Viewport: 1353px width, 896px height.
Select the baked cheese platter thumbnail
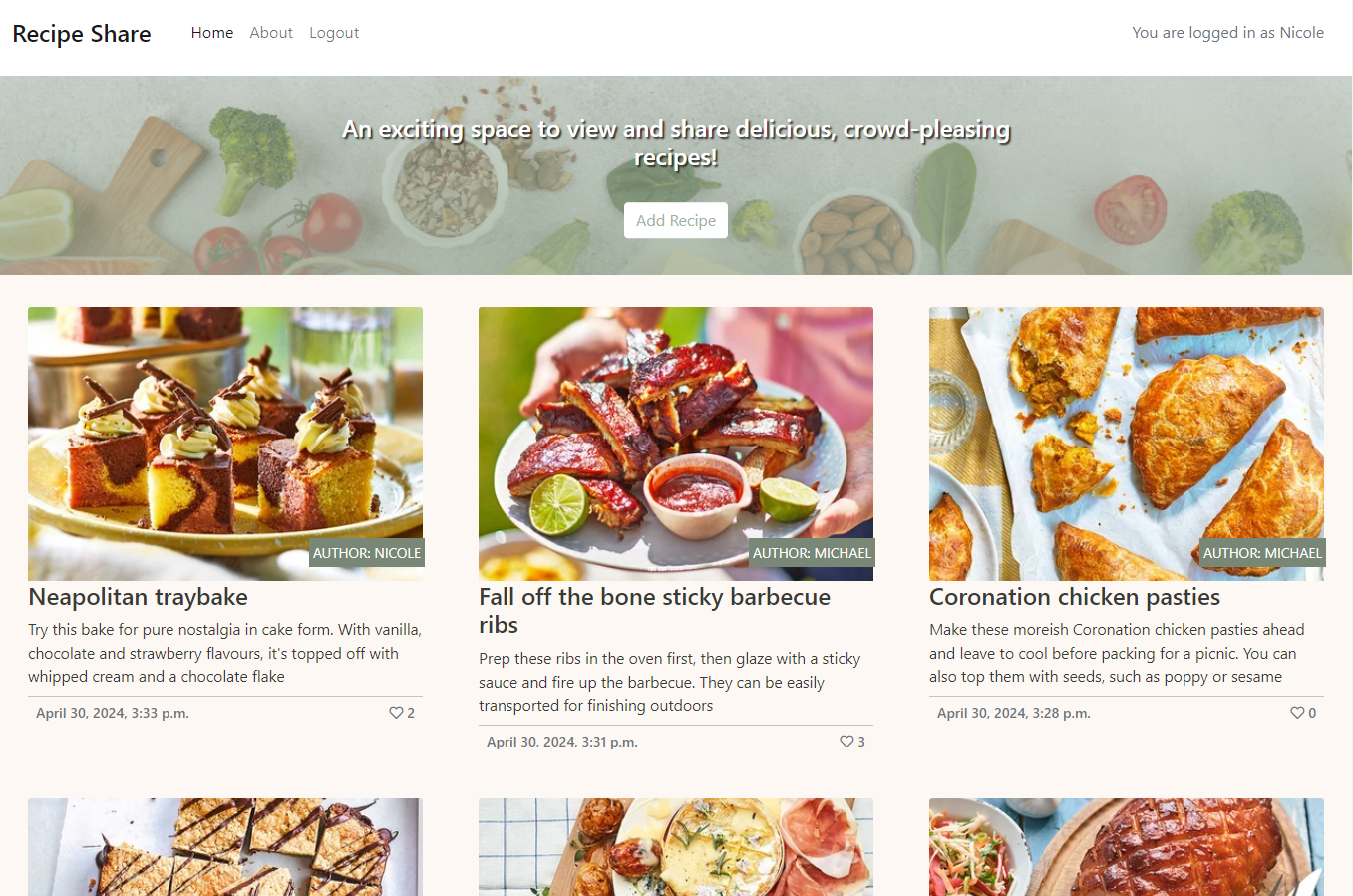coord(676,847)
